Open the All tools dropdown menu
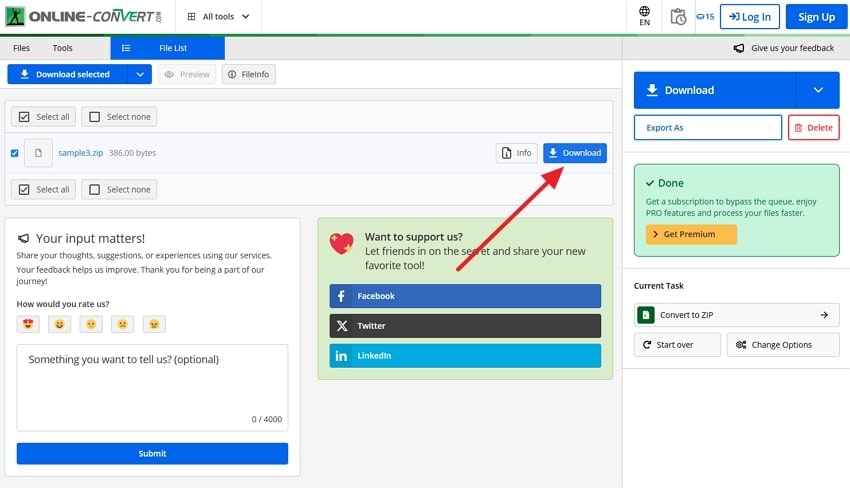 pyautogui.click(x=218, y=17)
